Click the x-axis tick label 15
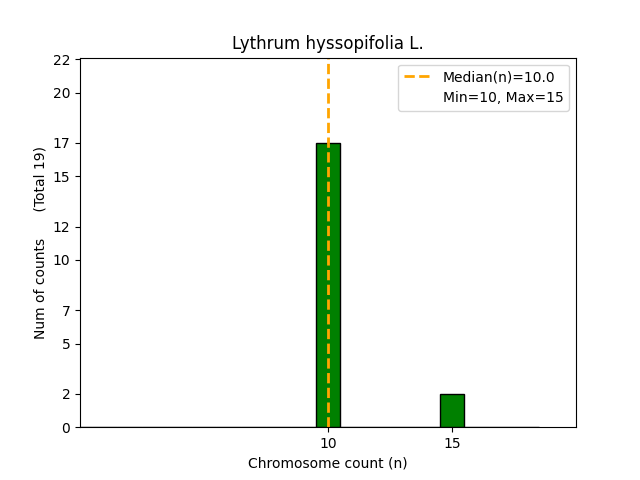This screenshot has height=480, width=640. (x=452, y=443)
